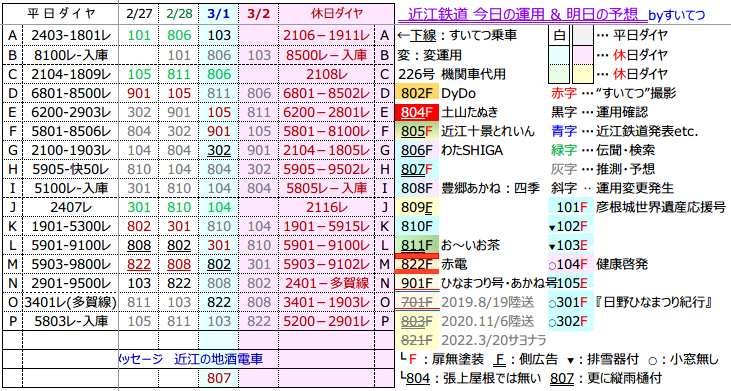This screenshot has width=731, height=391.
Task: Click the 『日野ひなまつり紀行』 label
Action: [654, 302]
